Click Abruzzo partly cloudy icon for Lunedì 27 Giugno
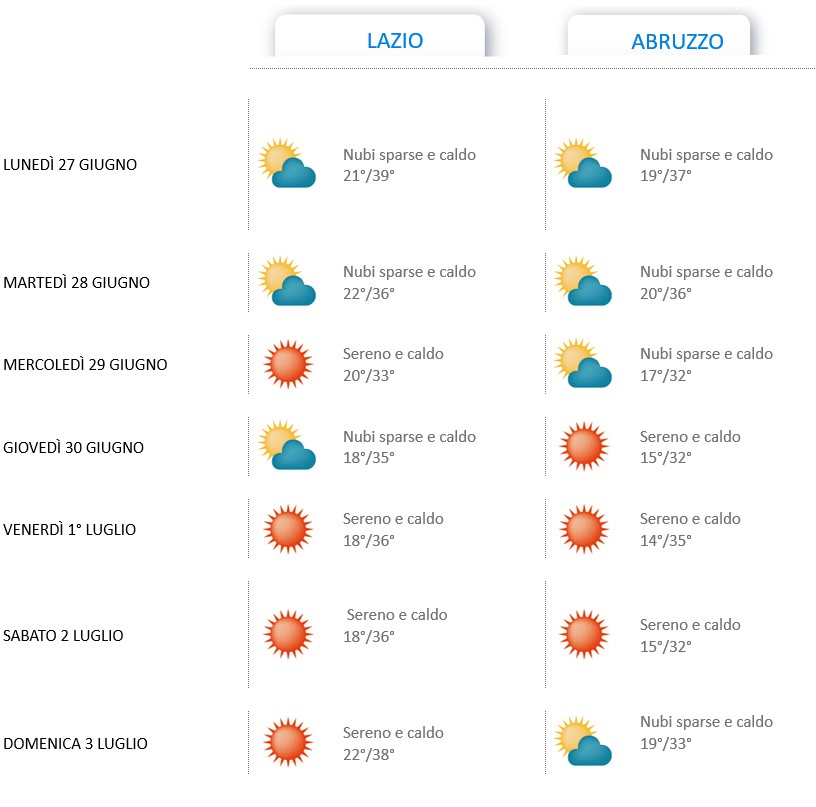The height and width of the screenshot is (807, 816). pyautogui.click(x=583, y=163)
